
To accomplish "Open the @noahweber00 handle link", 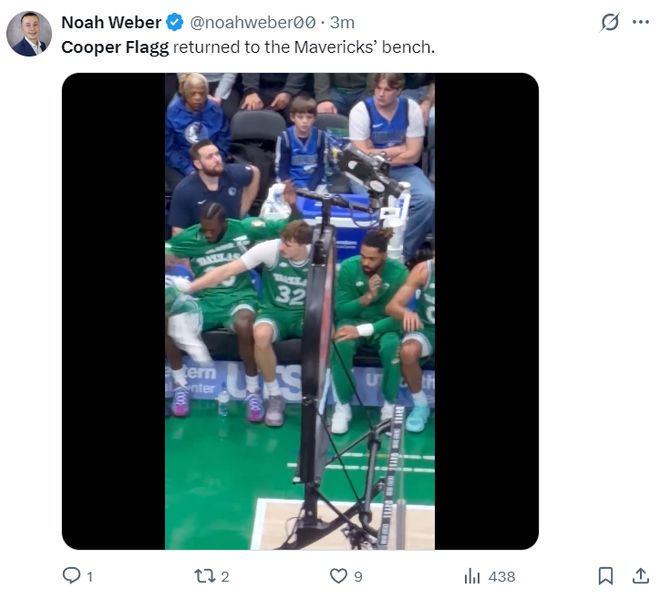I will [x=253, y=22].
